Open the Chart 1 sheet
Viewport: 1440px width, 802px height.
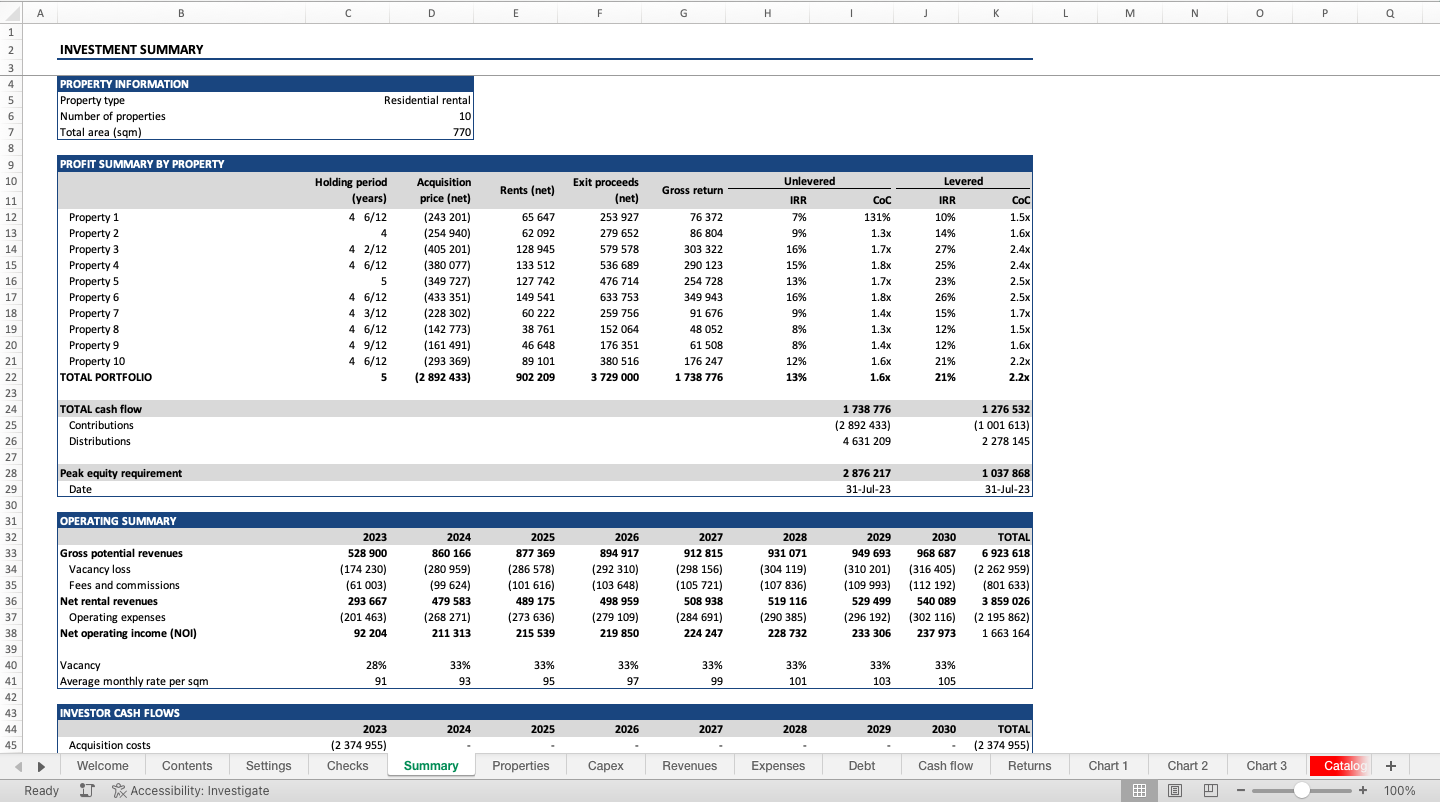(x=1108, y=765)
